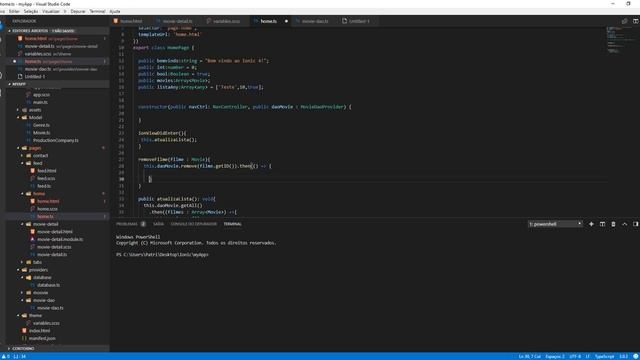Expand the tabs folder
Image resolution: width=640 pixels, height=360 pixels.
coord(22,262)
